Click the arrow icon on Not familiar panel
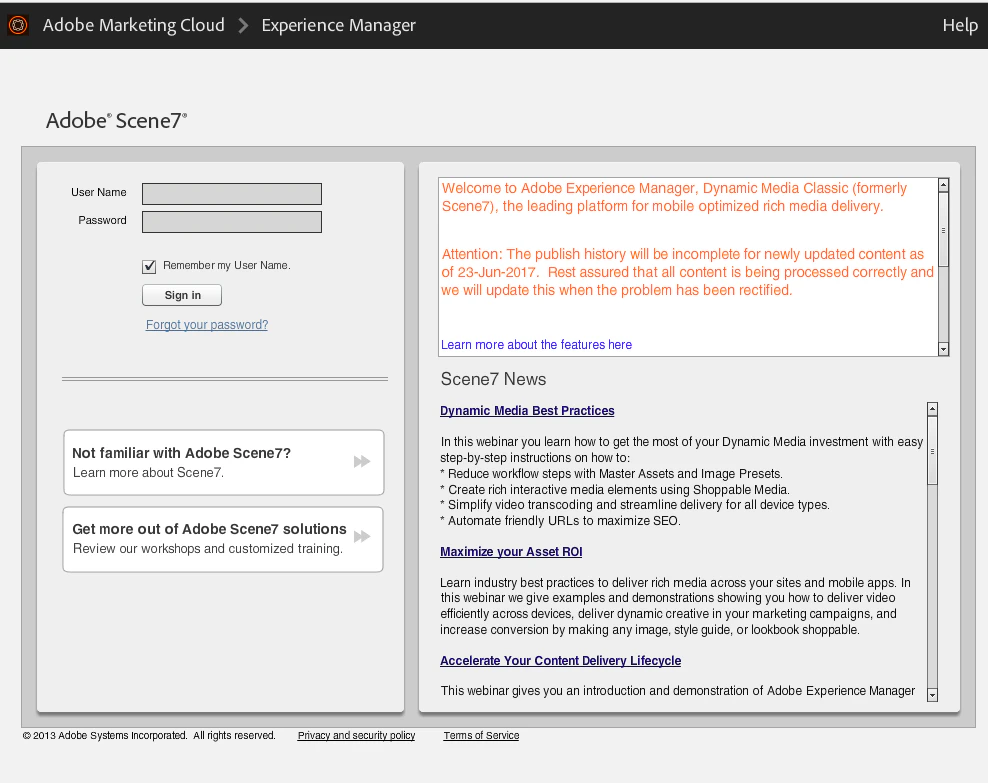988x783 pixels. (362, 461)
